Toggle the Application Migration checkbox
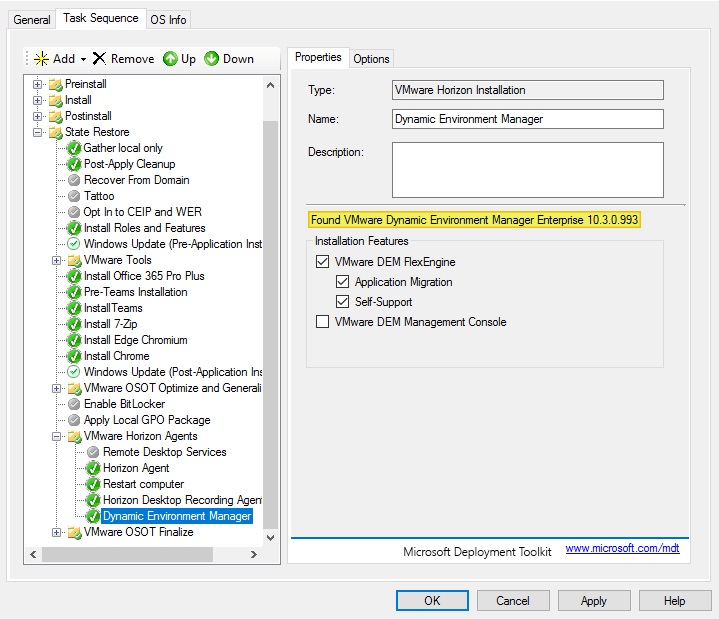719x619 pixels. click(342, 282)
